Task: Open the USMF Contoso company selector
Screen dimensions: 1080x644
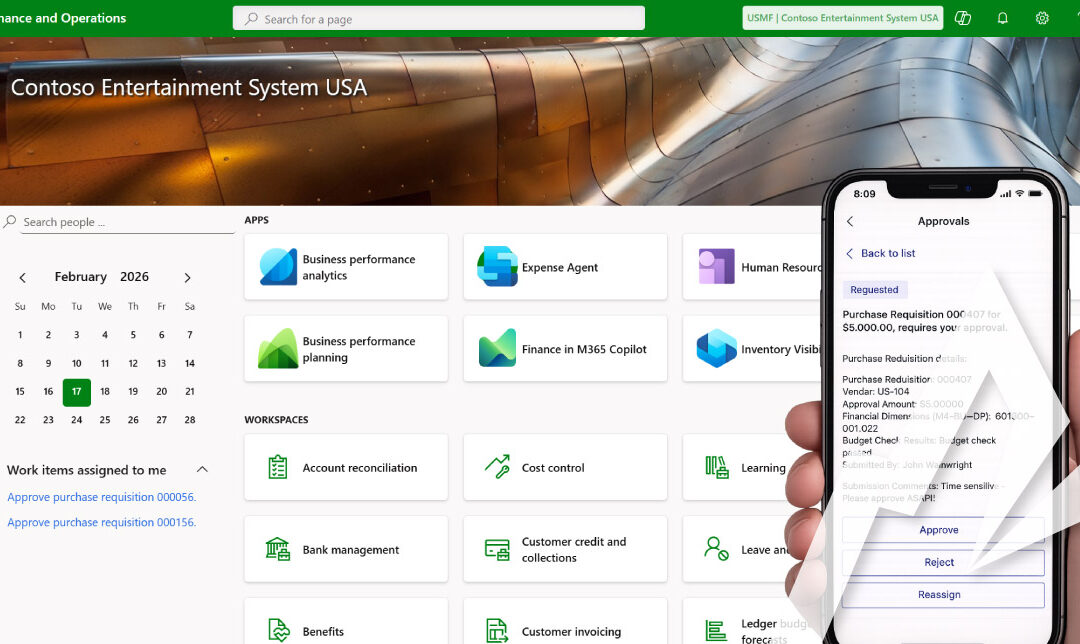Action: coord(842,17)
